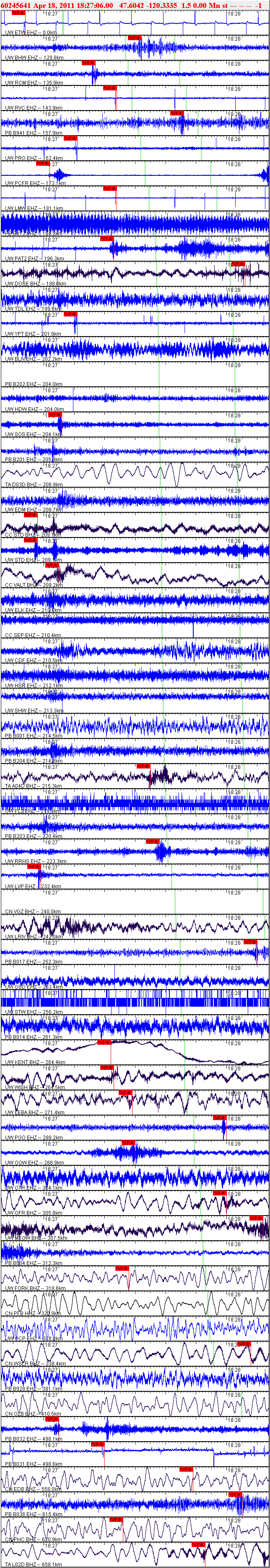
Task: Select the label 'PB B203 EHZ -- 220.4km'
Action: tap(34, 836)
